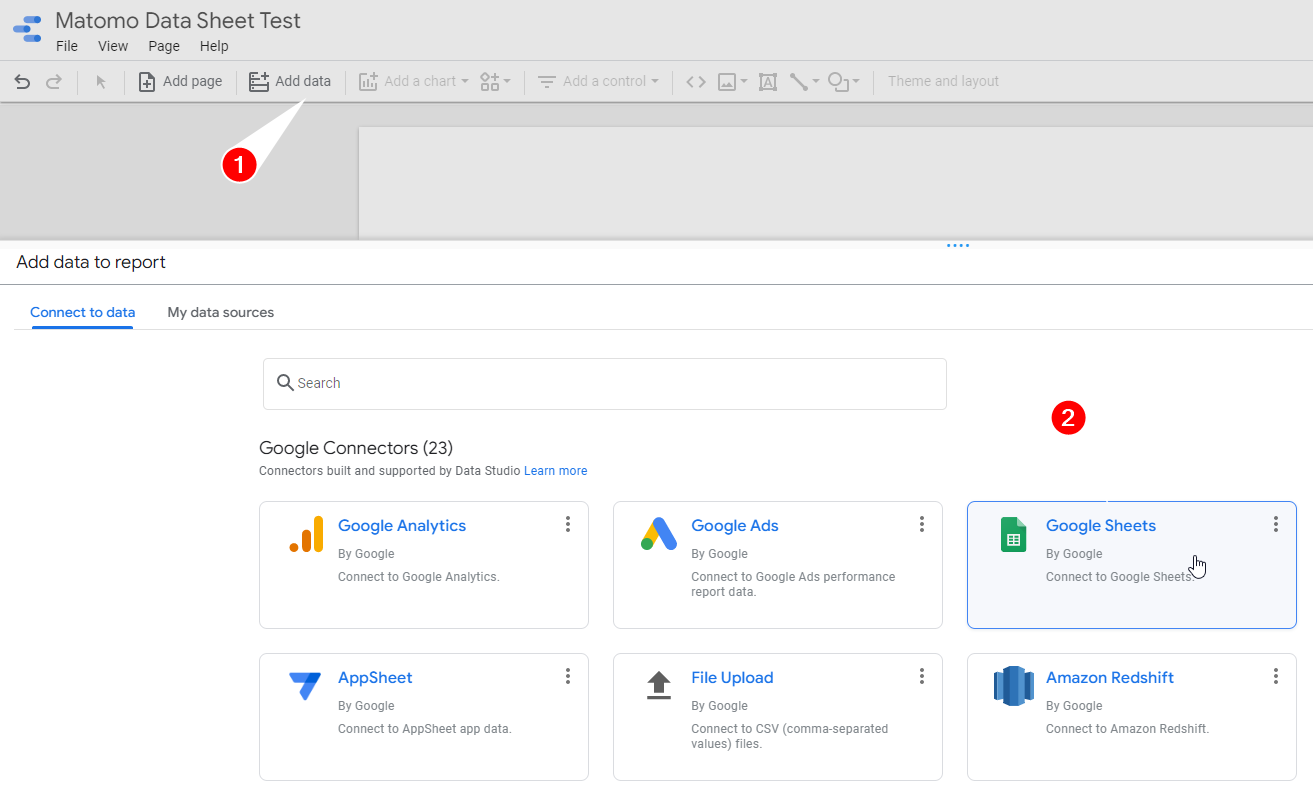Screen dimensions: 1313x791
Task: Click Add data in the toolbar
Action: [290, 81]
